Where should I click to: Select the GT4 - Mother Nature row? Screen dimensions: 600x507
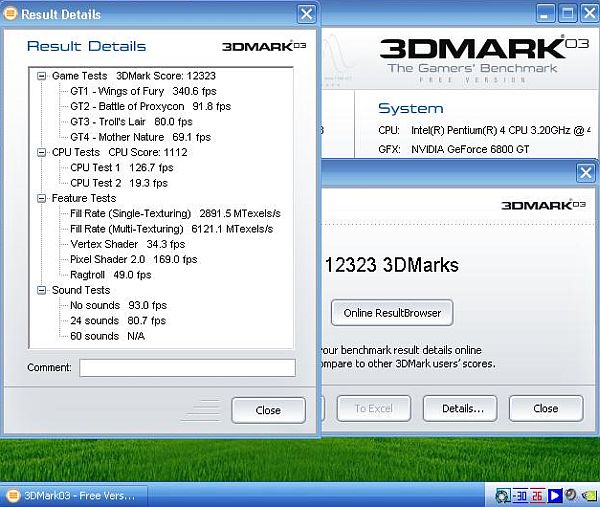[140, 137]
